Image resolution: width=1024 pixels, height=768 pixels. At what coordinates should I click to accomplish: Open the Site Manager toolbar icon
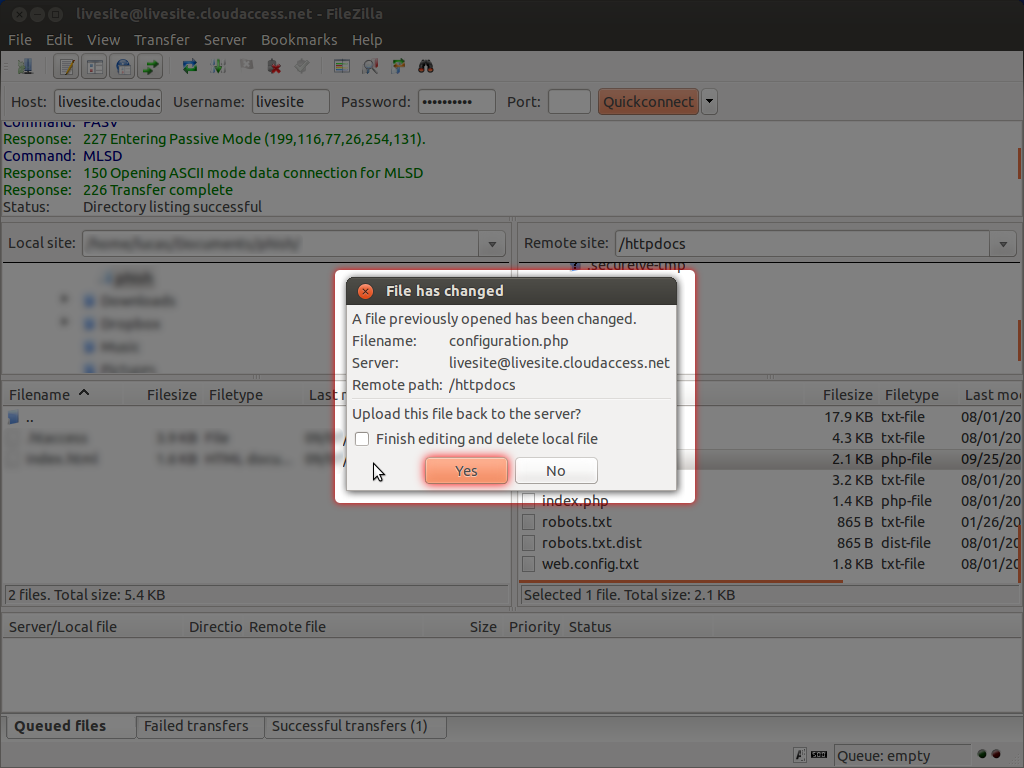coord(25,67)
